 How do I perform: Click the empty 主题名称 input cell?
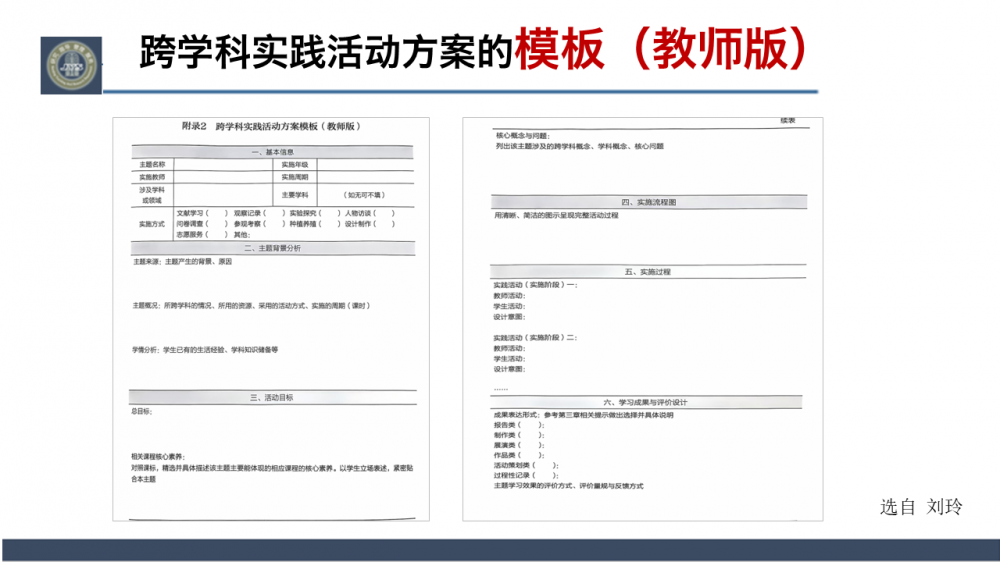click(225, 164)
